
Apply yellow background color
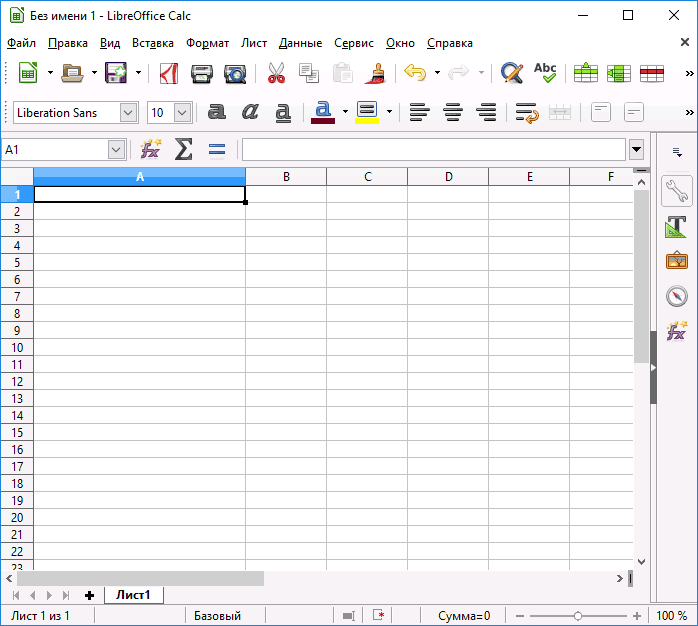click(367, 112)
